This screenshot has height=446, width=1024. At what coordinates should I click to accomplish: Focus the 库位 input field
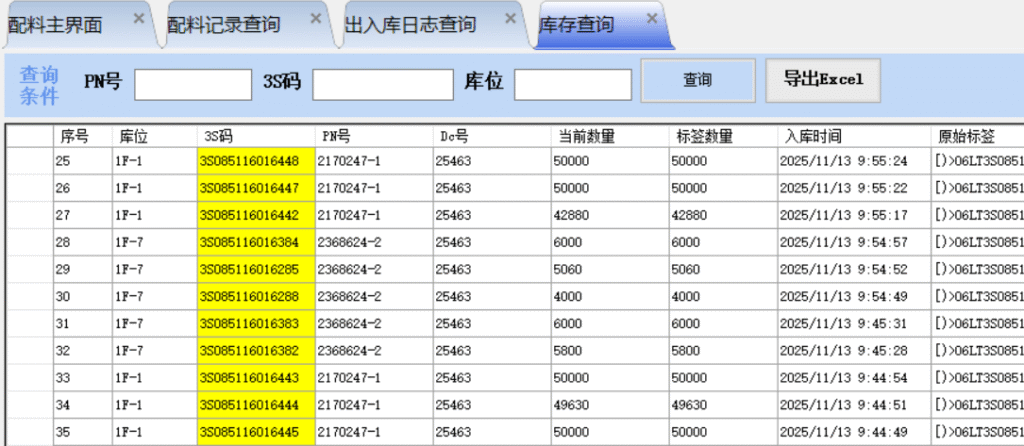coord(573,85)
